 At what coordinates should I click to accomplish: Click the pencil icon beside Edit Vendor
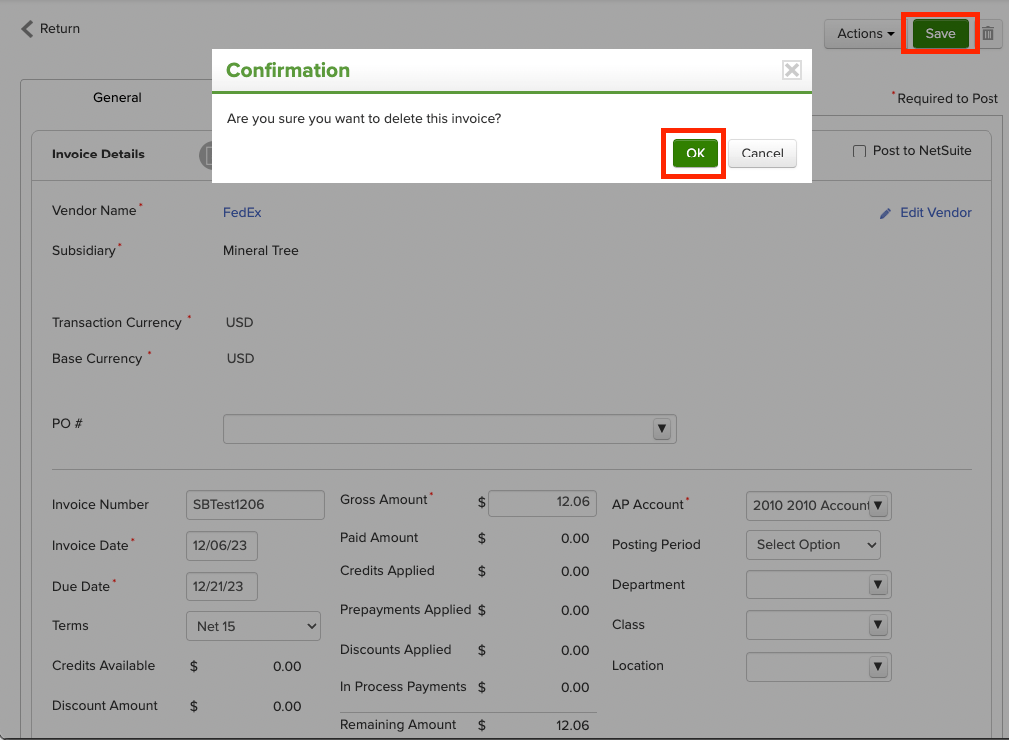884,212
